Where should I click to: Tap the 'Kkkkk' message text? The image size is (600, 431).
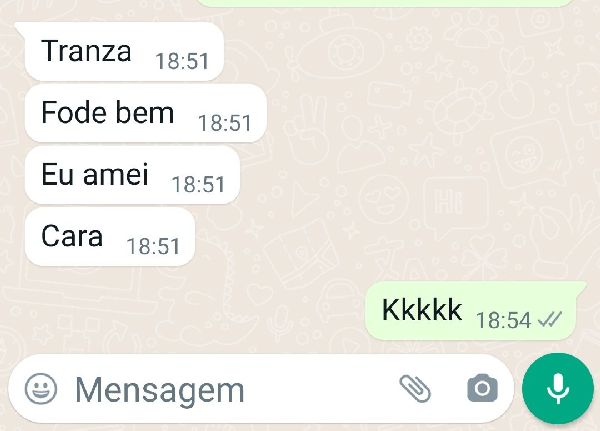[422, 309]
